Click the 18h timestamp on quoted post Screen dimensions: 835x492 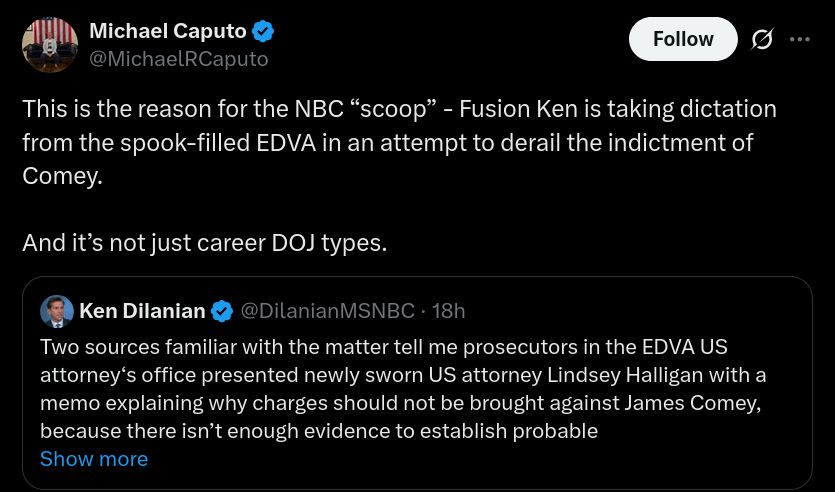click(449, 311)
